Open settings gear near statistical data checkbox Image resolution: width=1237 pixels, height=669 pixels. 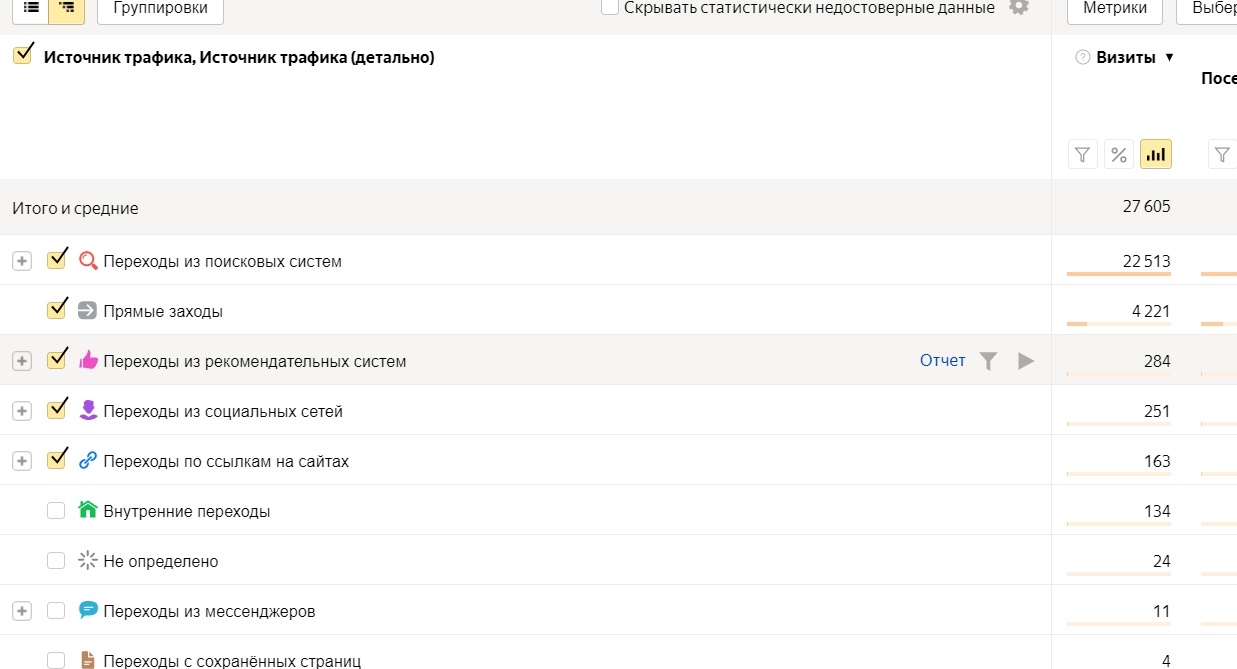1018,7
